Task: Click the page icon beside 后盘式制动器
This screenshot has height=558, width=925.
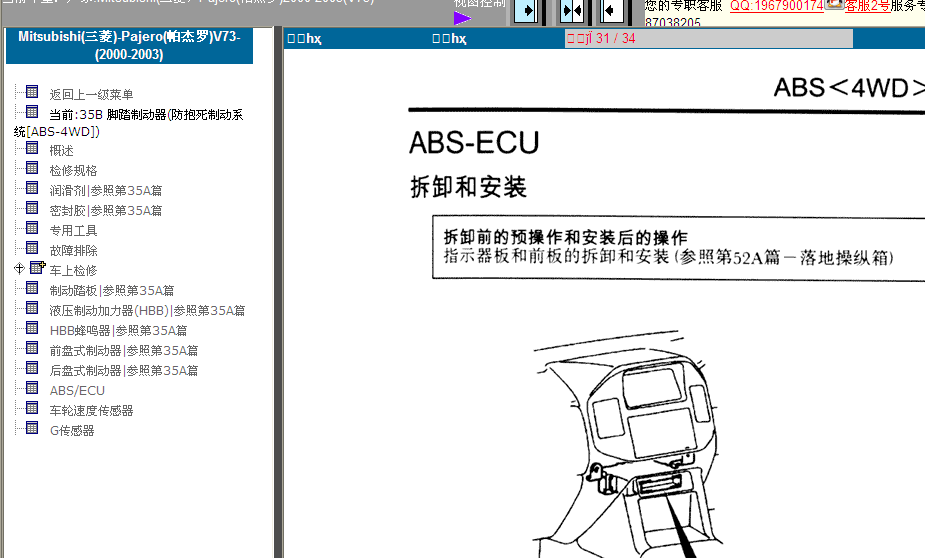Action: [32, 369]
